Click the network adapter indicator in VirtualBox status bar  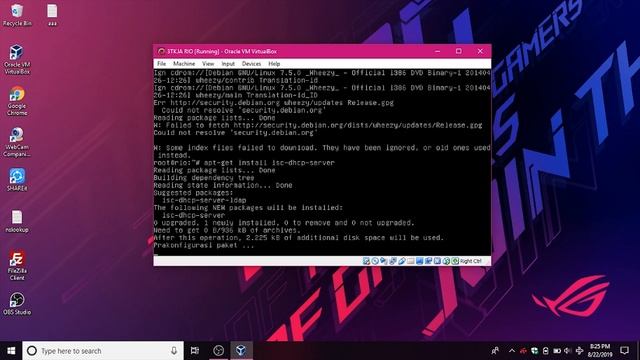393,261
